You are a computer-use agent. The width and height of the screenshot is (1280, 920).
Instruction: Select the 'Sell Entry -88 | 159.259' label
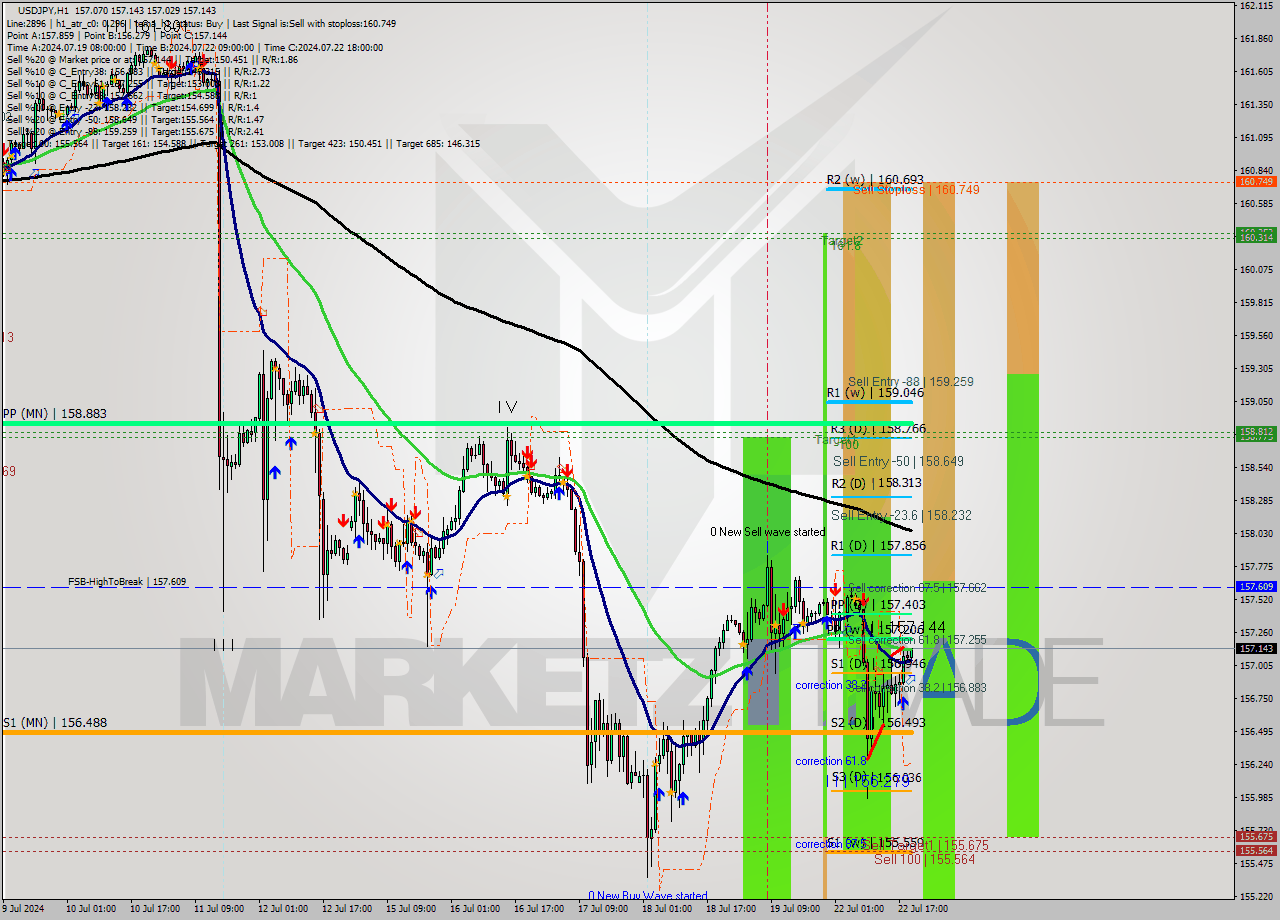click(x=910, y=381)
